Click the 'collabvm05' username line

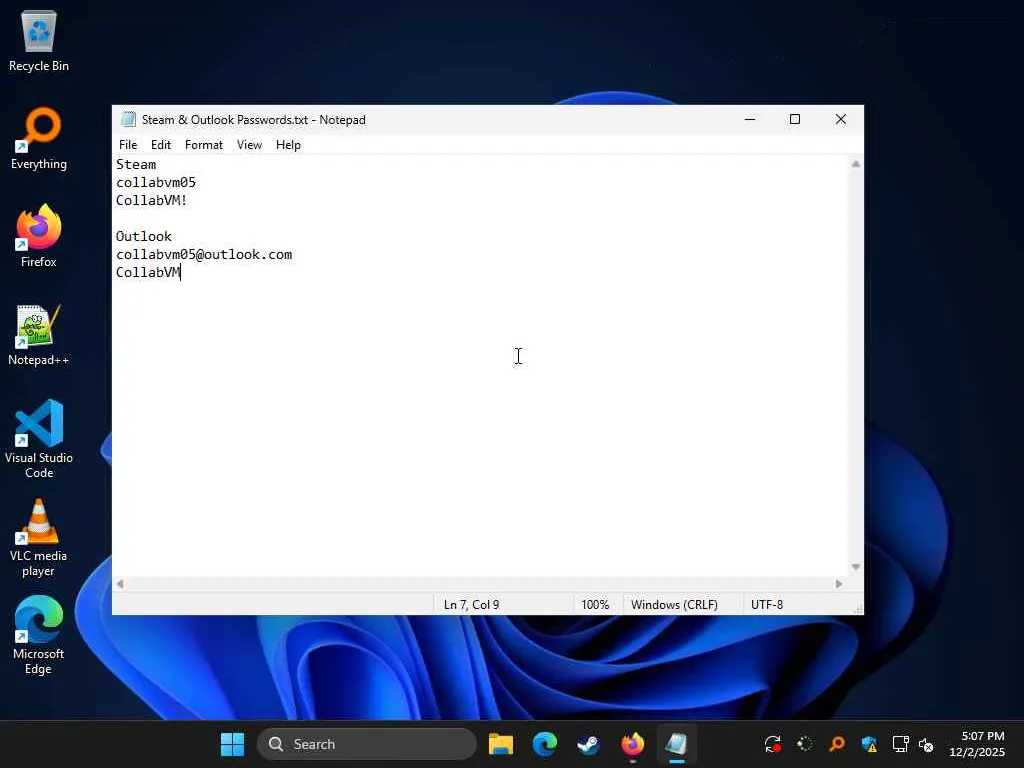tap(156, 182)
